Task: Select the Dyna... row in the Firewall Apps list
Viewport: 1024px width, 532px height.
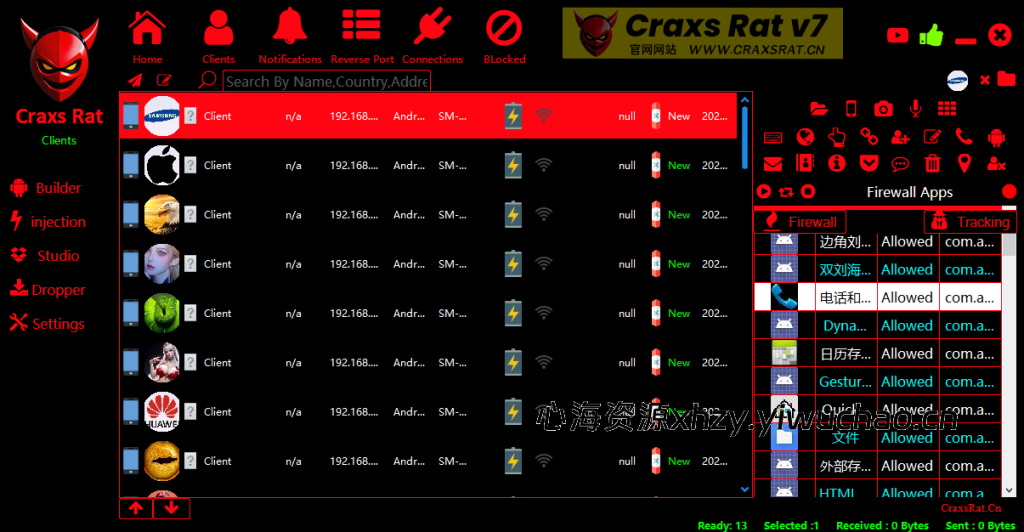Action: click(878, 325)
